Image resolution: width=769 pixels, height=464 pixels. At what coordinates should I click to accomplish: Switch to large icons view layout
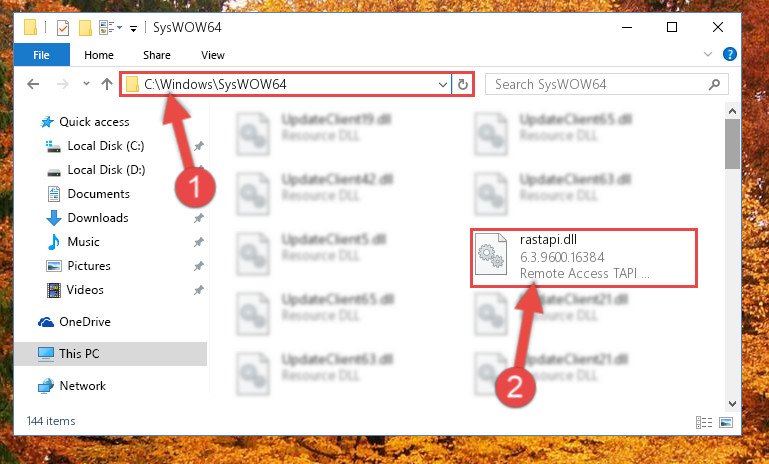726,422
